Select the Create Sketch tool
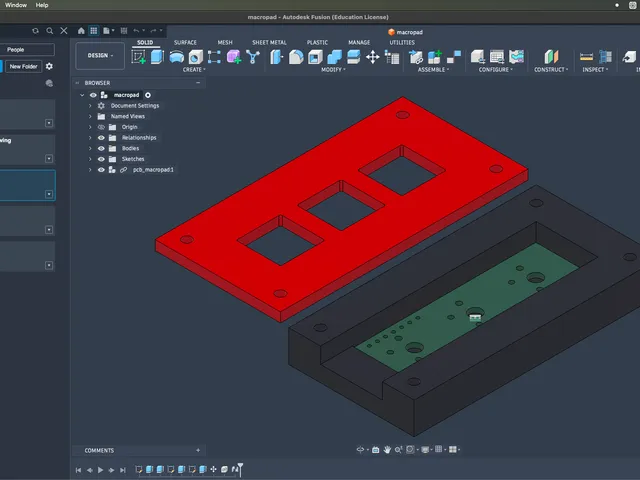Screen dimensions: 640x480 138,57
